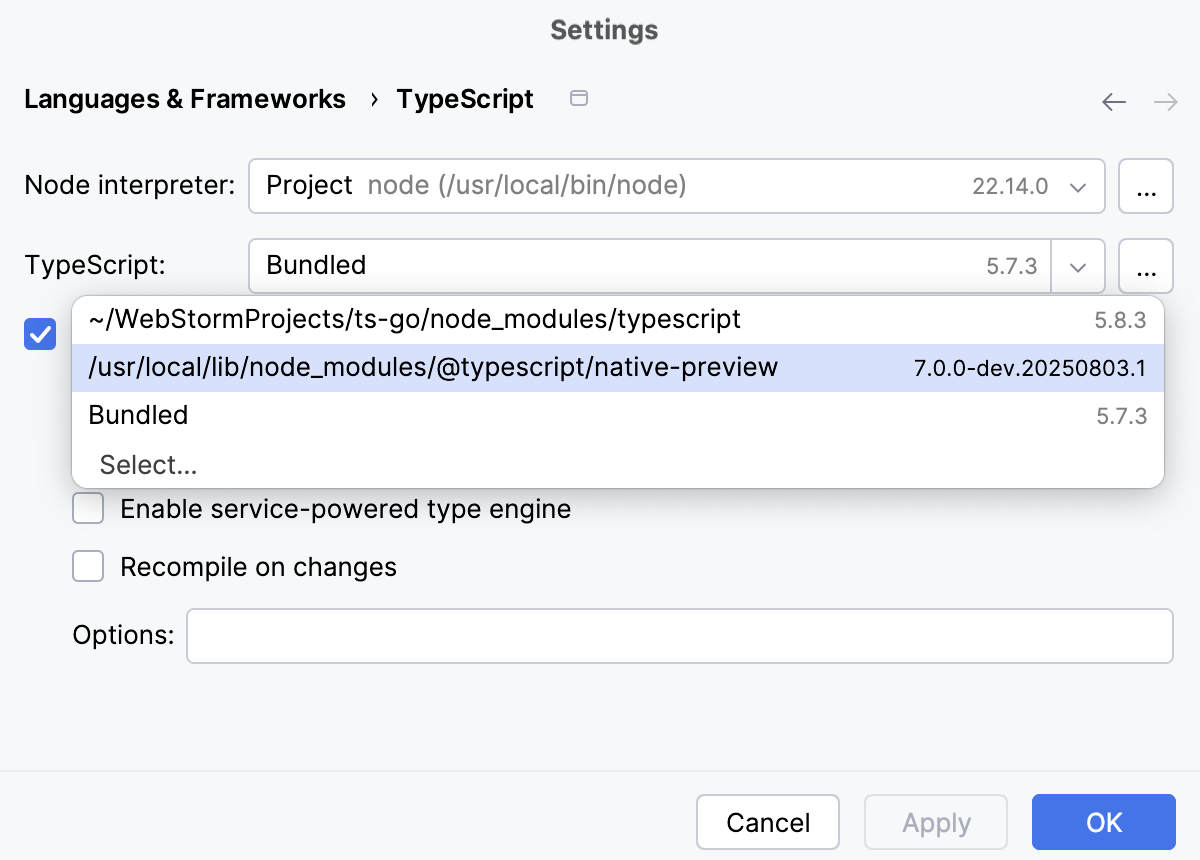The height and width of the screenshot is (860, 1200).
Task: Click the checked blue TypeScript service checkbox
Action: 40,335
